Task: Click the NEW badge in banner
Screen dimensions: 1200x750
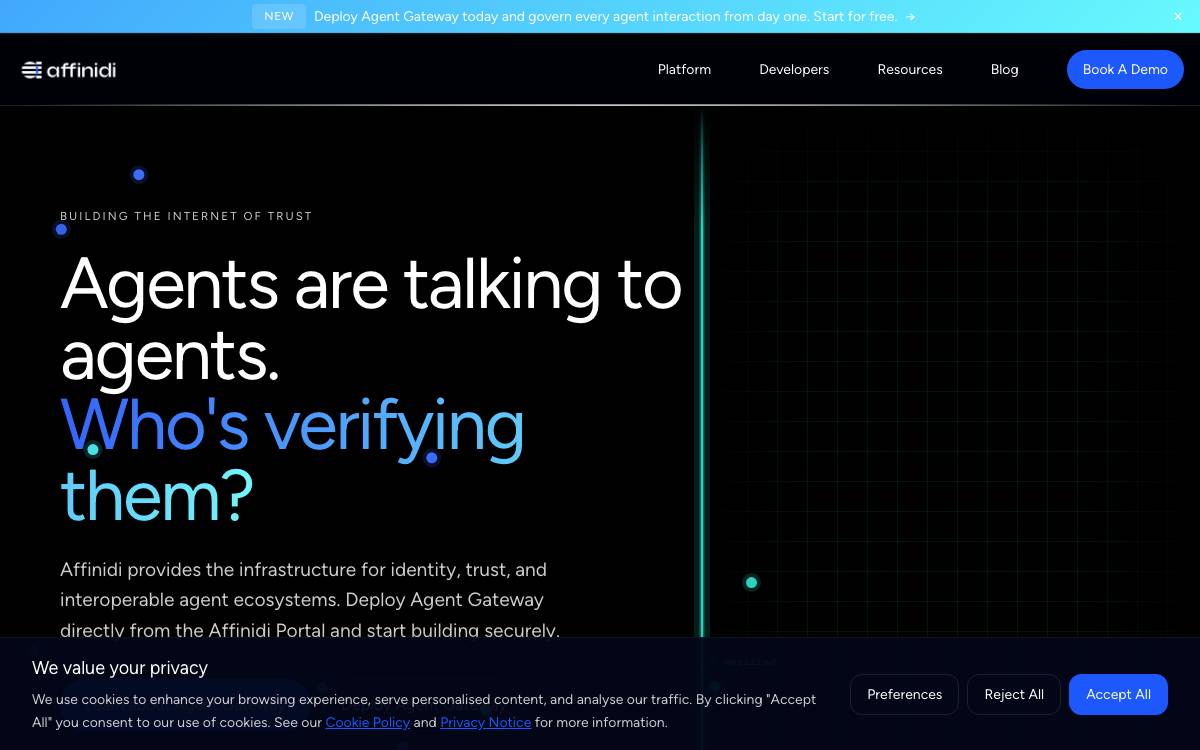Action: click(279, 16)
